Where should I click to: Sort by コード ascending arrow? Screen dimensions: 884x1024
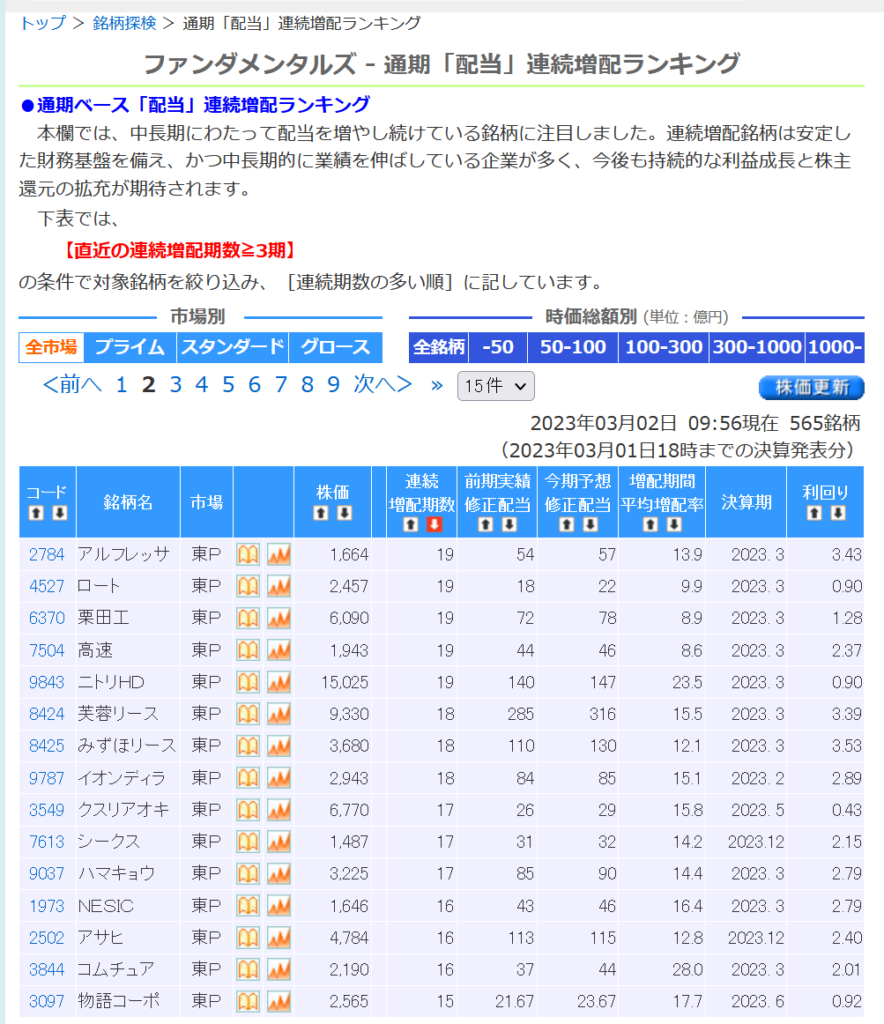pyautogui.click(x=35, y=513)
